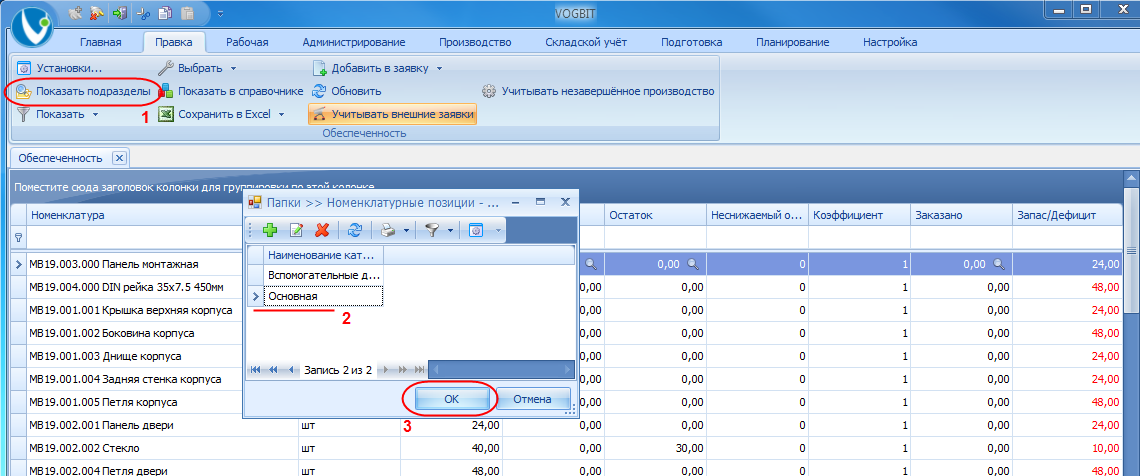The image size is (1140, 476).
Task: Click the 'Номенклатура' filter input field
Action: (x=163, y=237)
